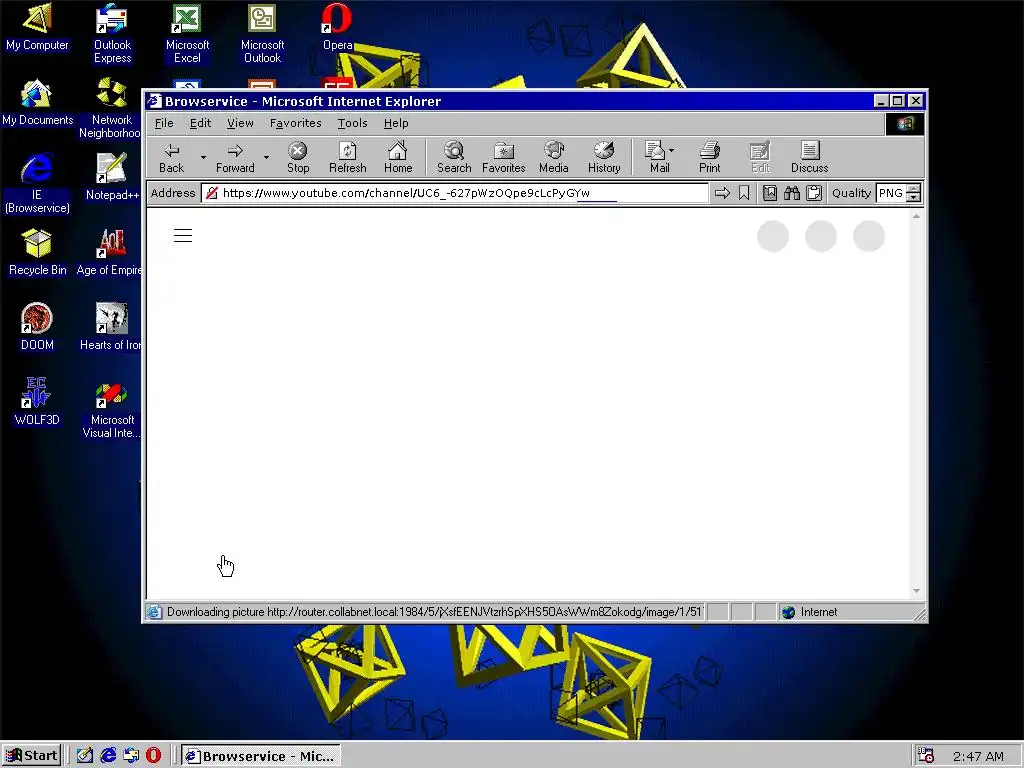Go to the Home page button
This screenshot has height=768, width=1024.
[398, 158]
